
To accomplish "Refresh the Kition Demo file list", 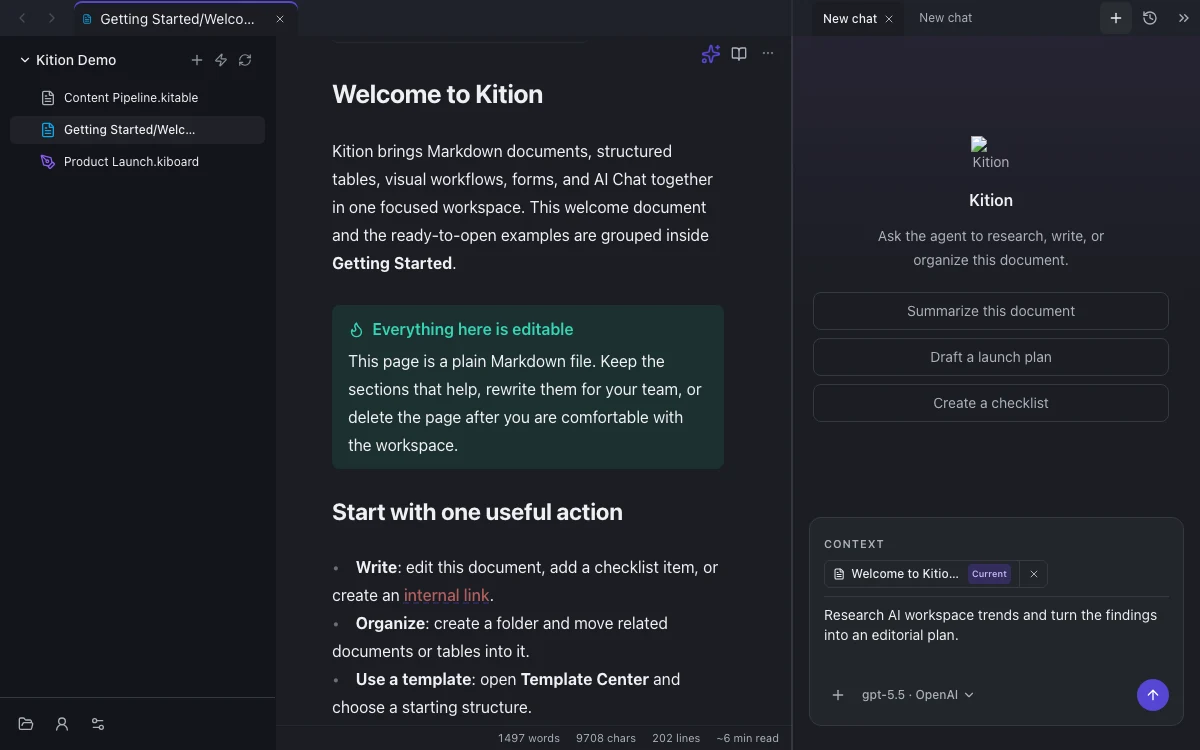I will (x=245, y=60).
